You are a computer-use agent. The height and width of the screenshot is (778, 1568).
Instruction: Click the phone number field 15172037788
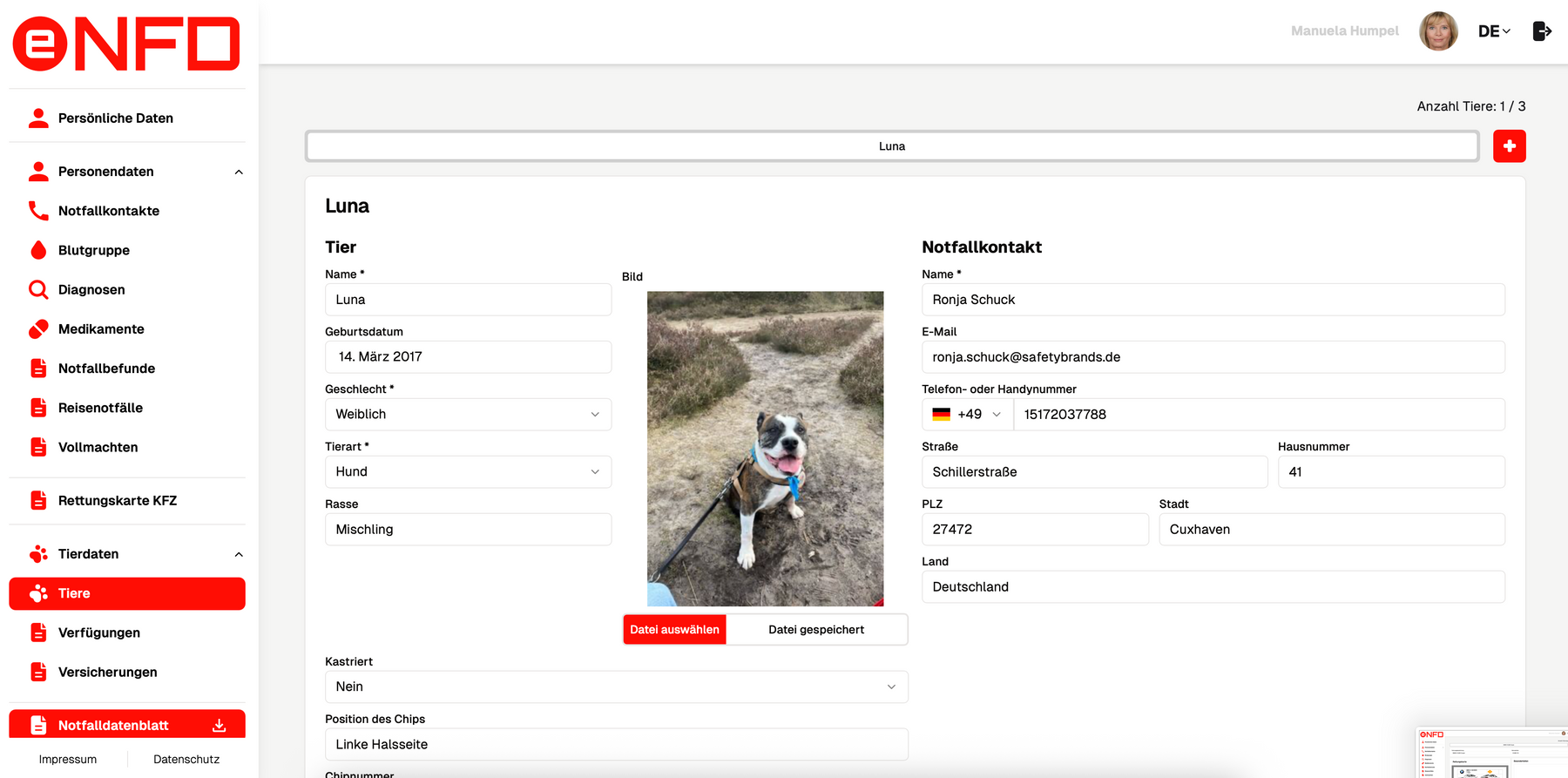pos(1259,415)
